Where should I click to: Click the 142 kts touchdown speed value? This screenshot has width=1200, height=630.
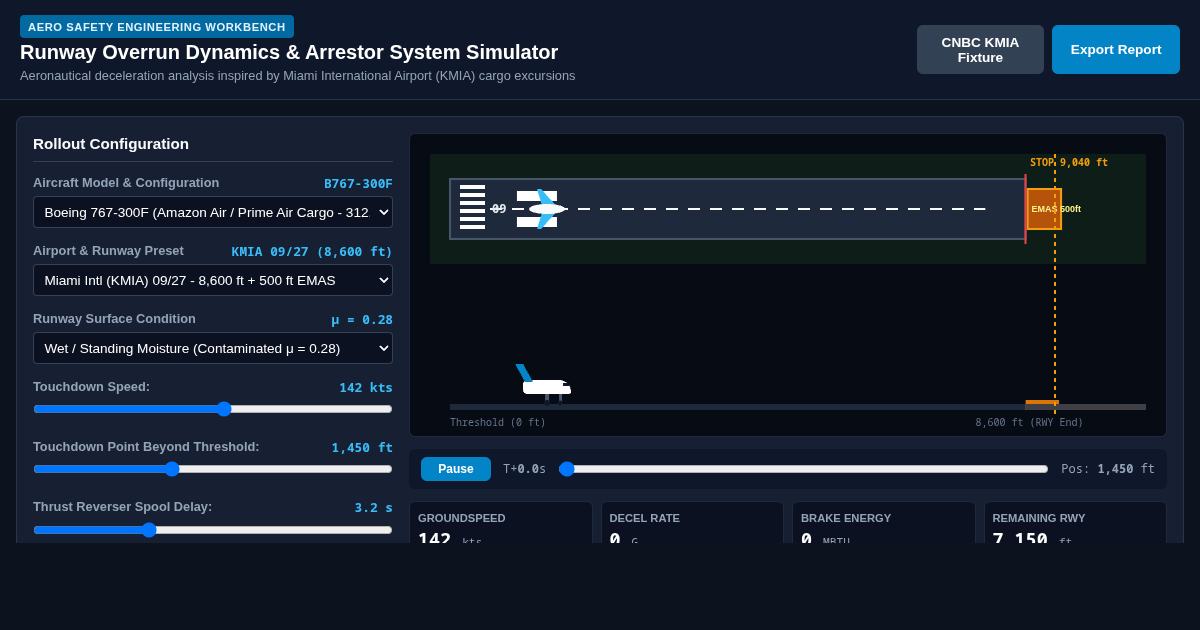366,387
